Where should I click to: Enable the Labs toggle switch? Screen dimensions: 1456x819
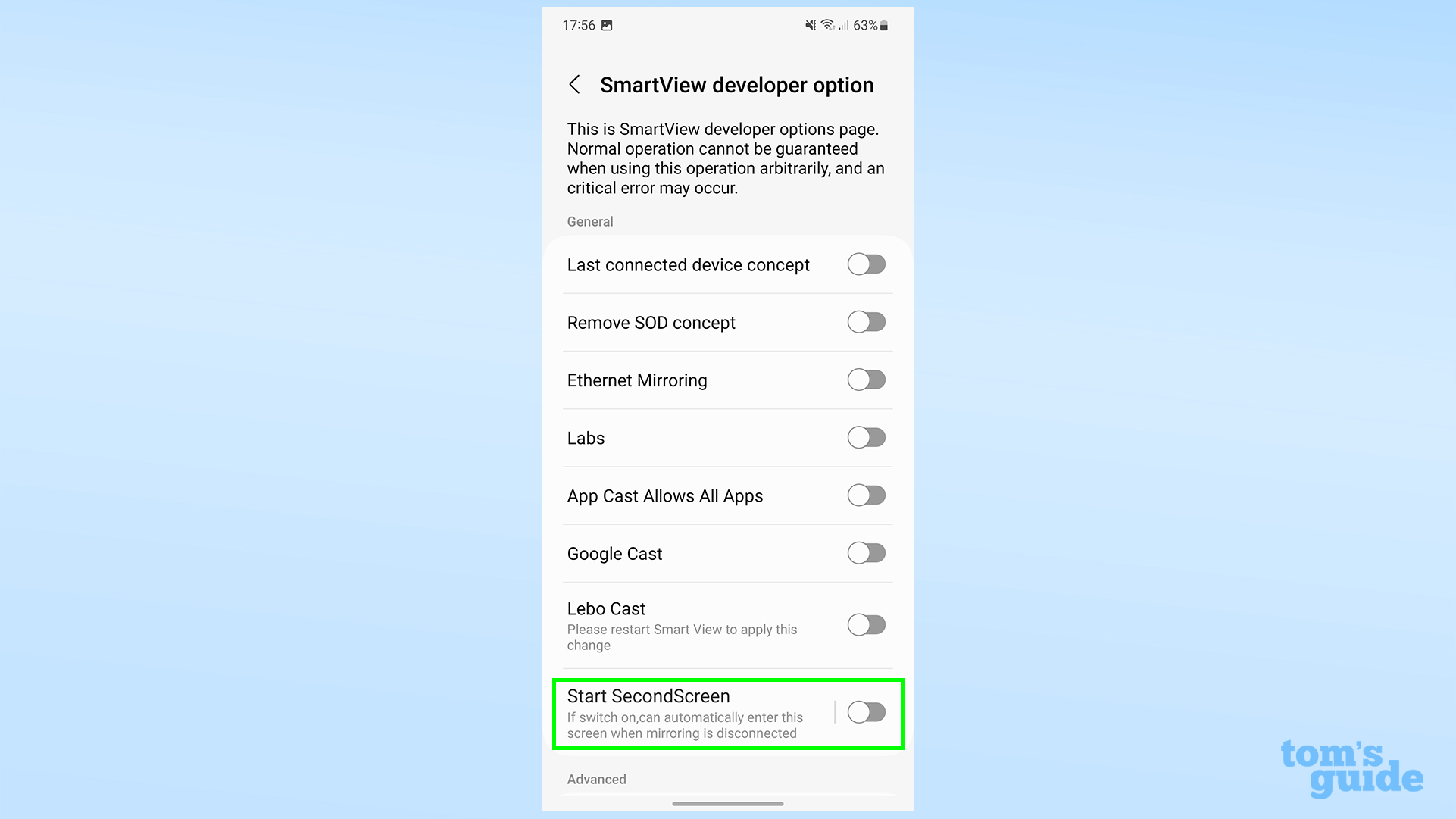[x=864, y=437]
